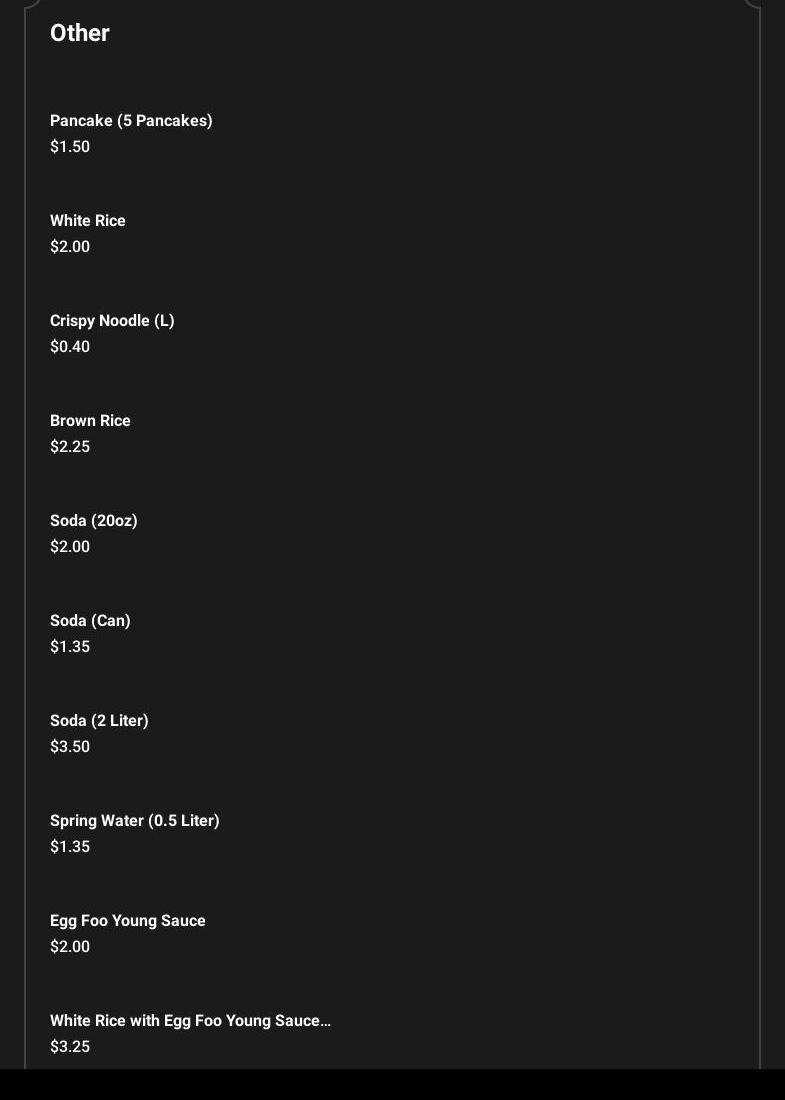
Task: Click the $1.35 price under Spring Water
Action: [70, 847]
